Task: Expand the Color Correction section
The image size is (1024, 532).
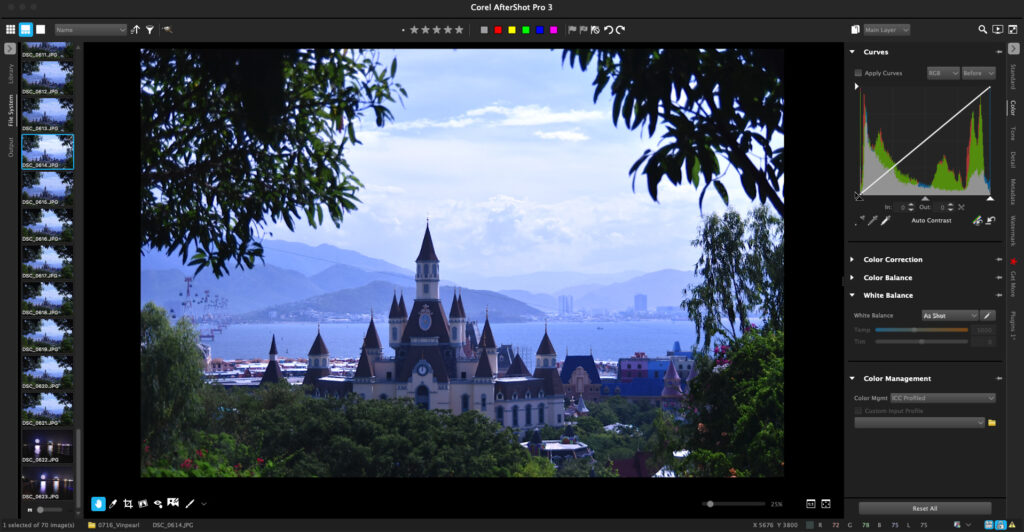Action: (852, 259)
